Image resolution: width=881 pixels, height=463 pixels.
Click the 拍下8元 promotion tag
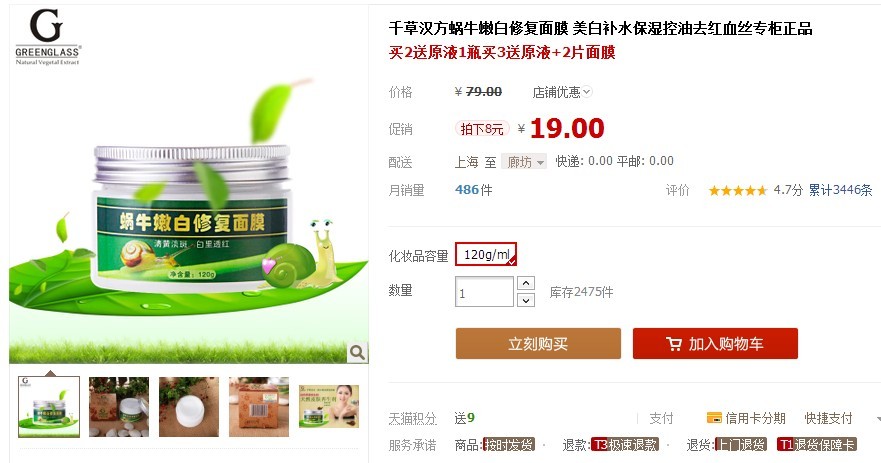(482, 129)
